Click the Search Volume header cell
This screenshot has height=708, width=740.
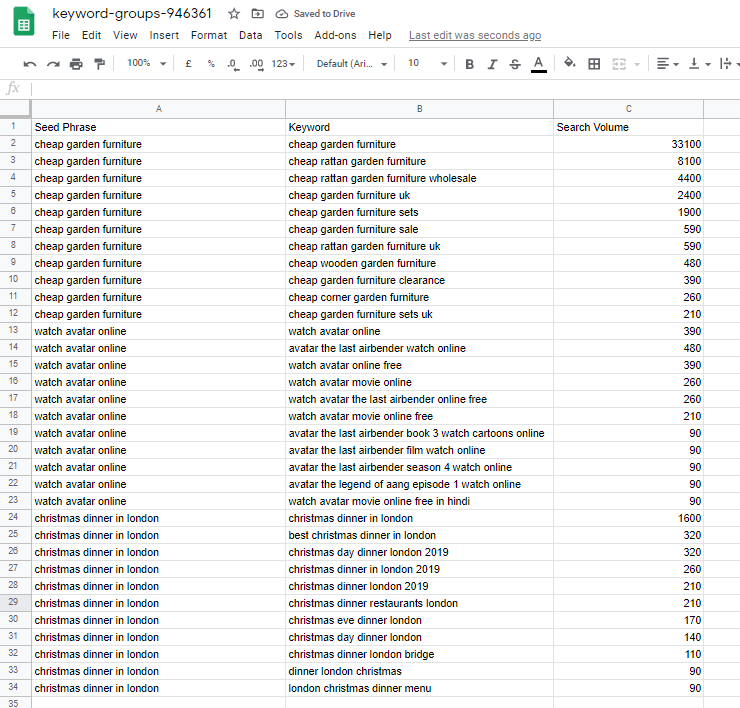click(629, 127)
